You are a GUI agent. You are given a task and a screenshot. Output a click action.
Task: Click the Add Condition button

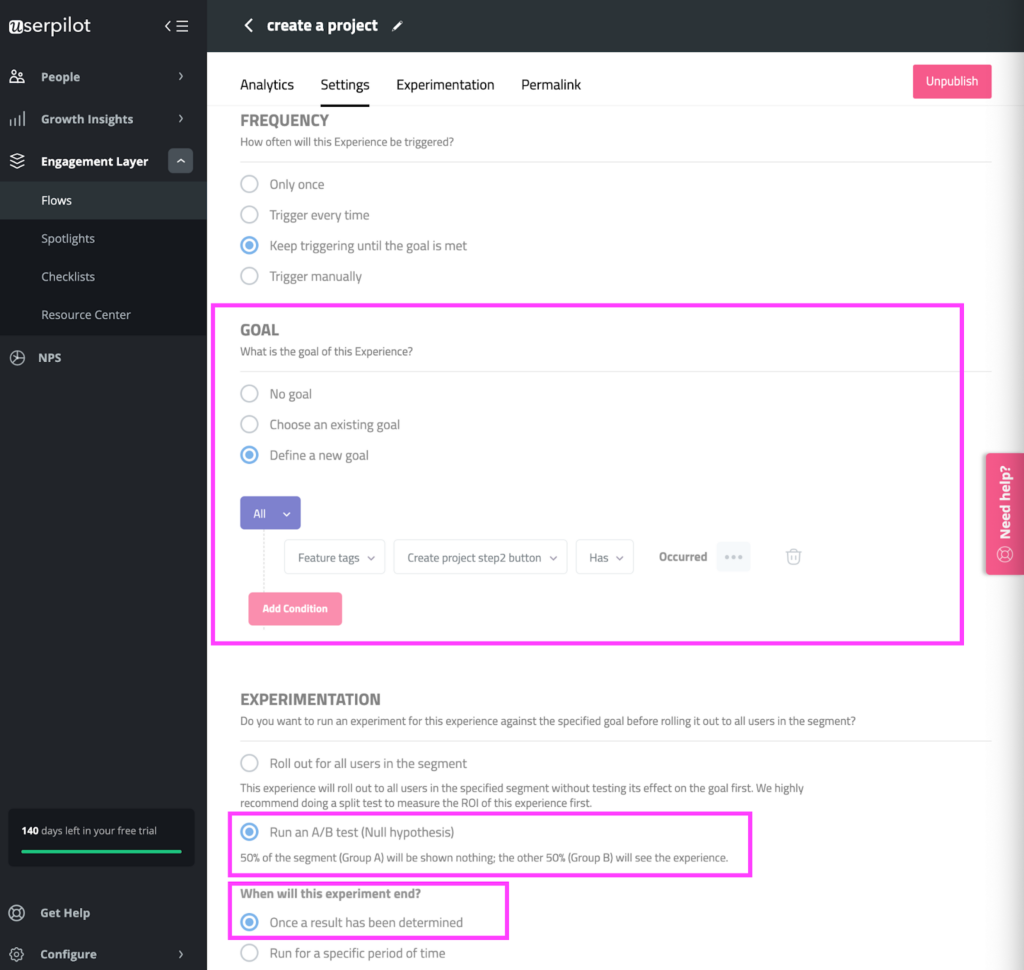coord(295,609)
